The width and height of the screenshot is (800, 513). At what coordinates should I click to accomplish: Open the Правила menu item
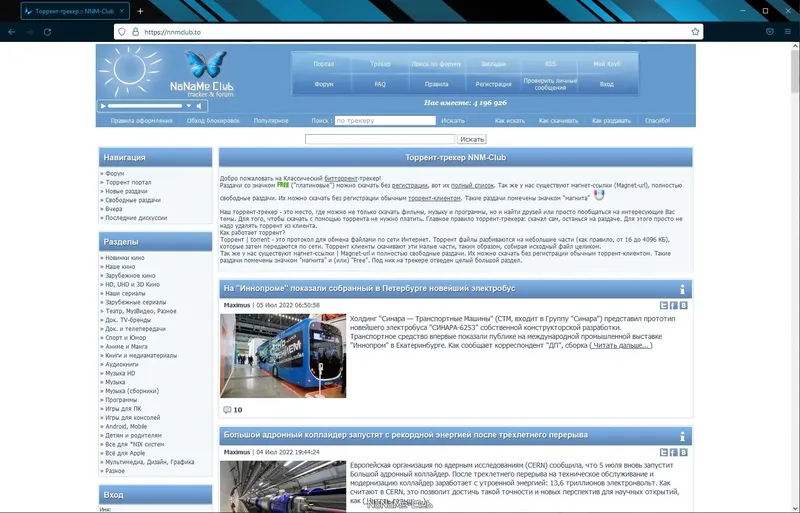tap(436, 84)
